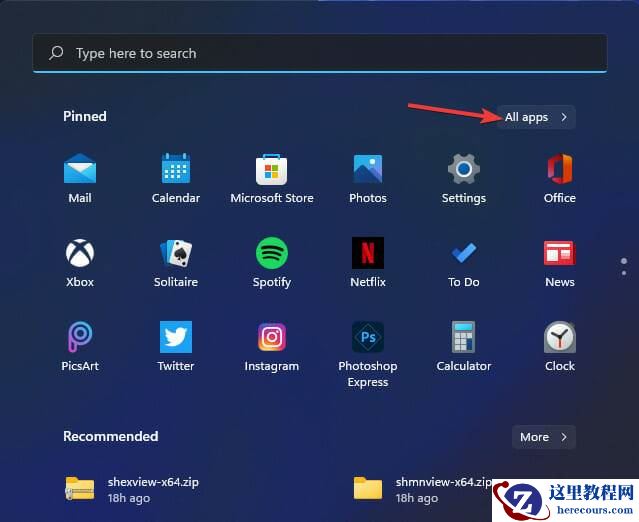Open the Photos app
Screen dimensions: 639x522
(368, 178)
